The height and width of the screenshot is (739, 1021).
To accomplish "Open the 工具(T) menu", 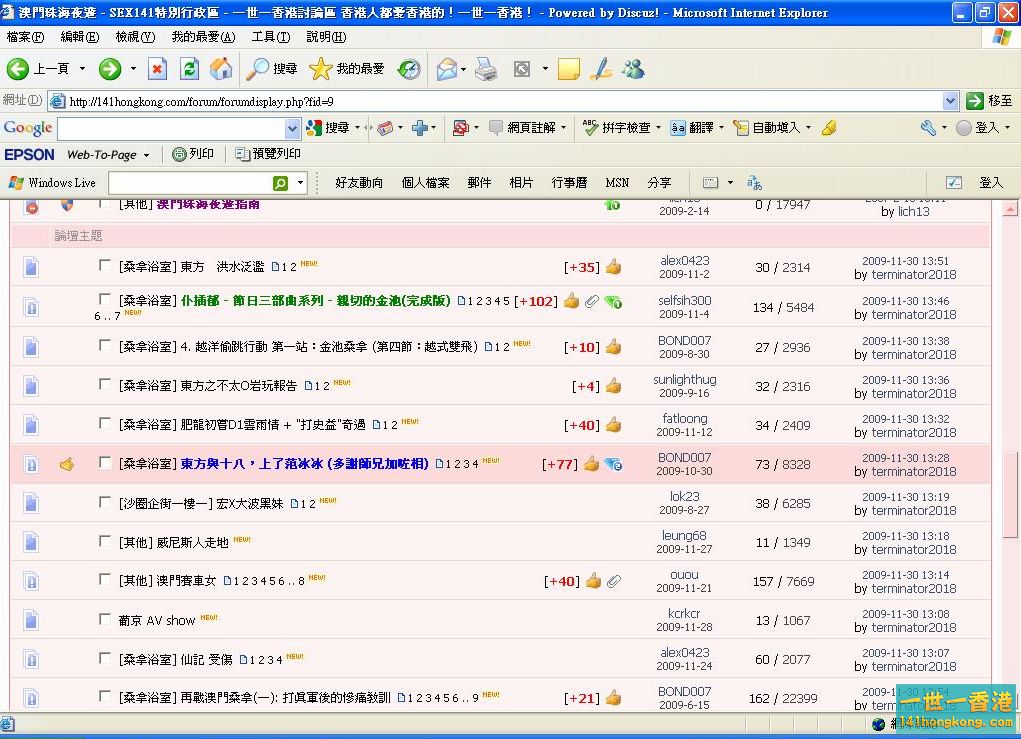I will tap(270, 37).
